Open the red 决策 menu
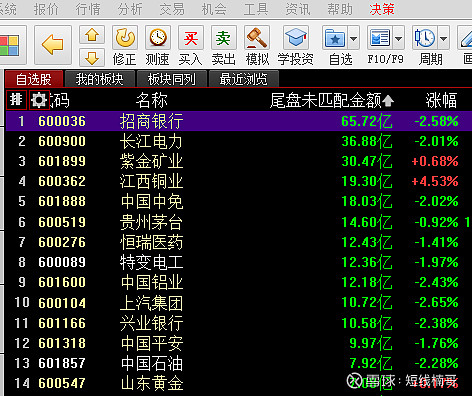This screenshot has height=396, width=472. pyautogui.click(x=382, y=9)
